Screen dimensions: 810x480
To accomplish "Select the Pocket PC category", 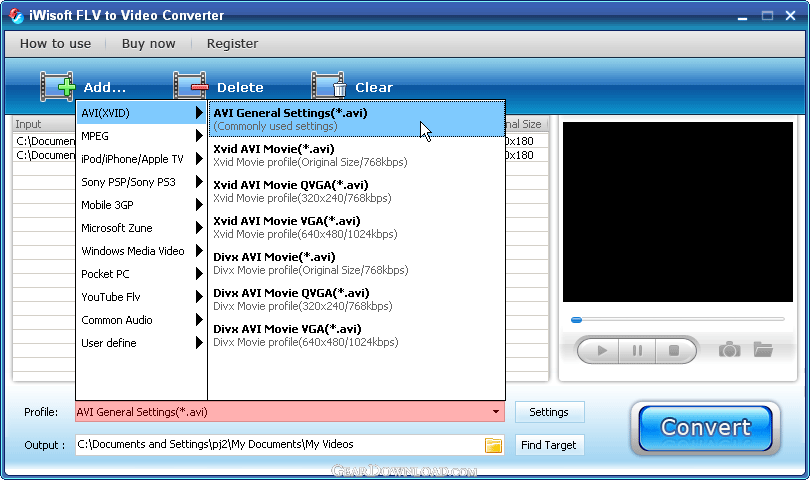I will 142,274.
